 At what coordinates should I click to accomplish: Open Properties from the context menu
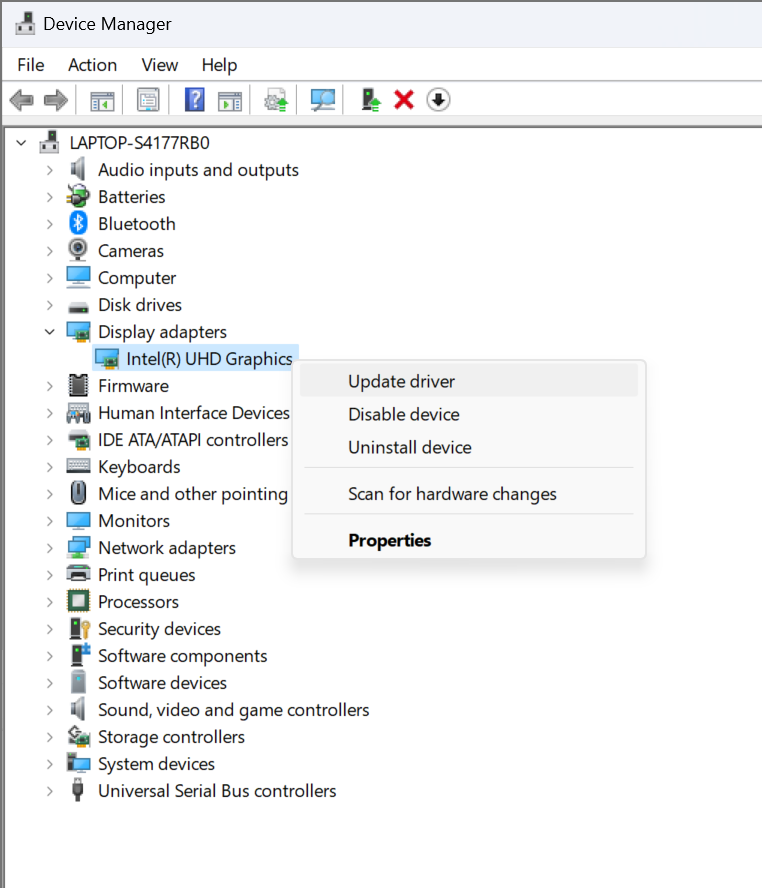(469, 540)
